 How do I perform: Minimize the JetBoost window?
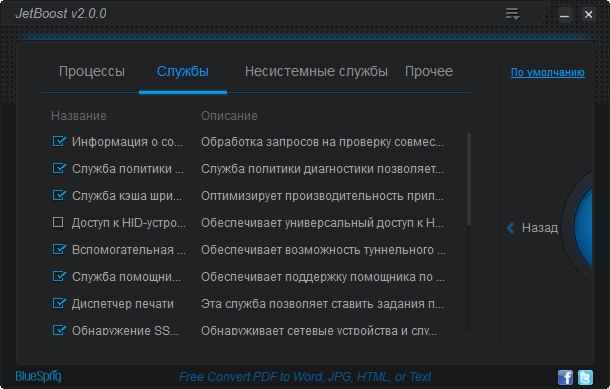click(x=564, y=15)
